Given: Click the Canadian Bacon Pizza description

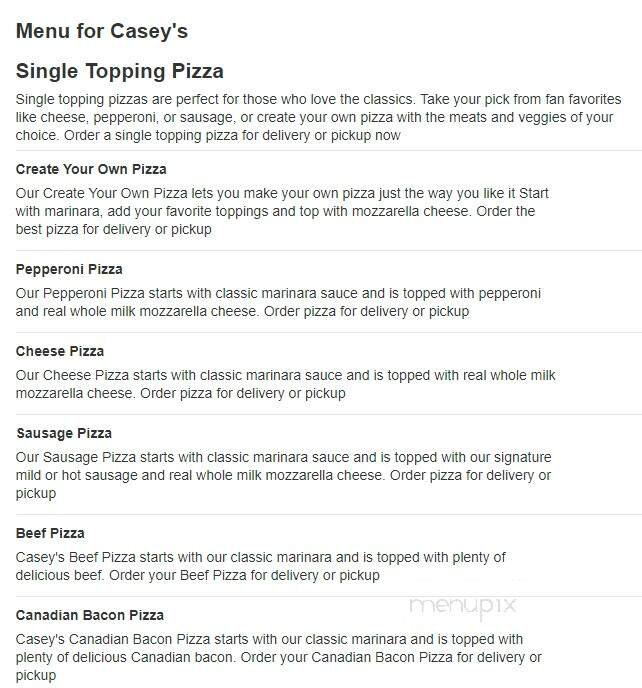Looking at the screenshot, I should pyautogui.click(x=278, y=657).
